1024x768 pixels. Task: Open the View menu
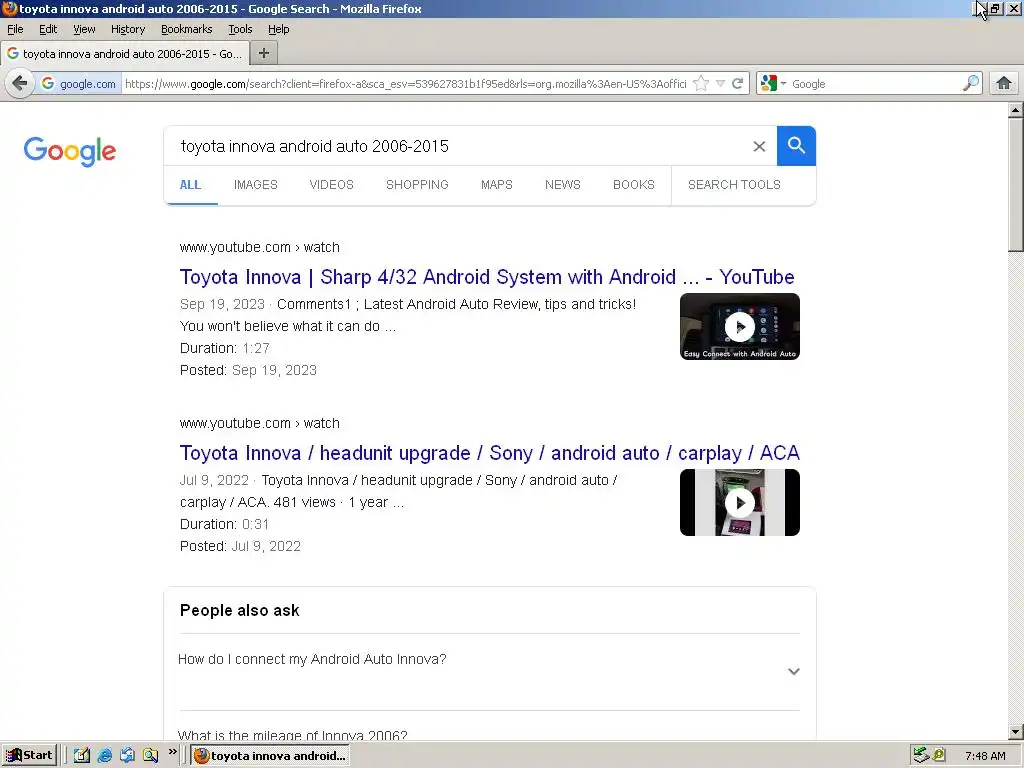(x=84, y=29)
